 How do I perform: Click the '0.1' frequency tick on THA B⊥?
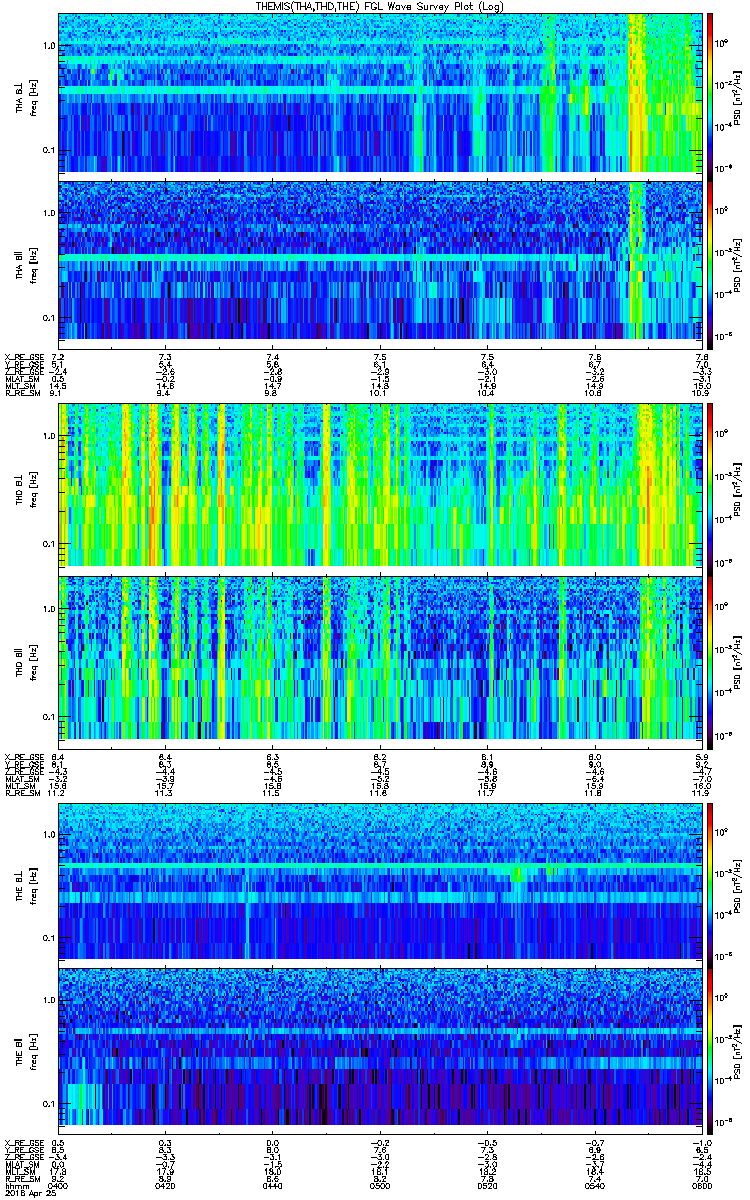click(48, 150)
